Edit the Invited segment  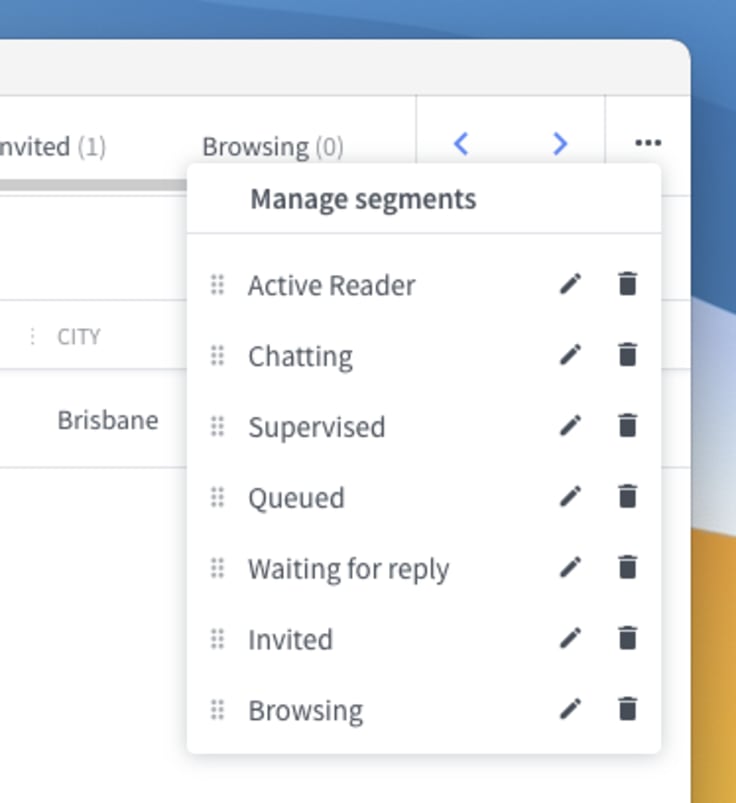click(x=571, y=638)
